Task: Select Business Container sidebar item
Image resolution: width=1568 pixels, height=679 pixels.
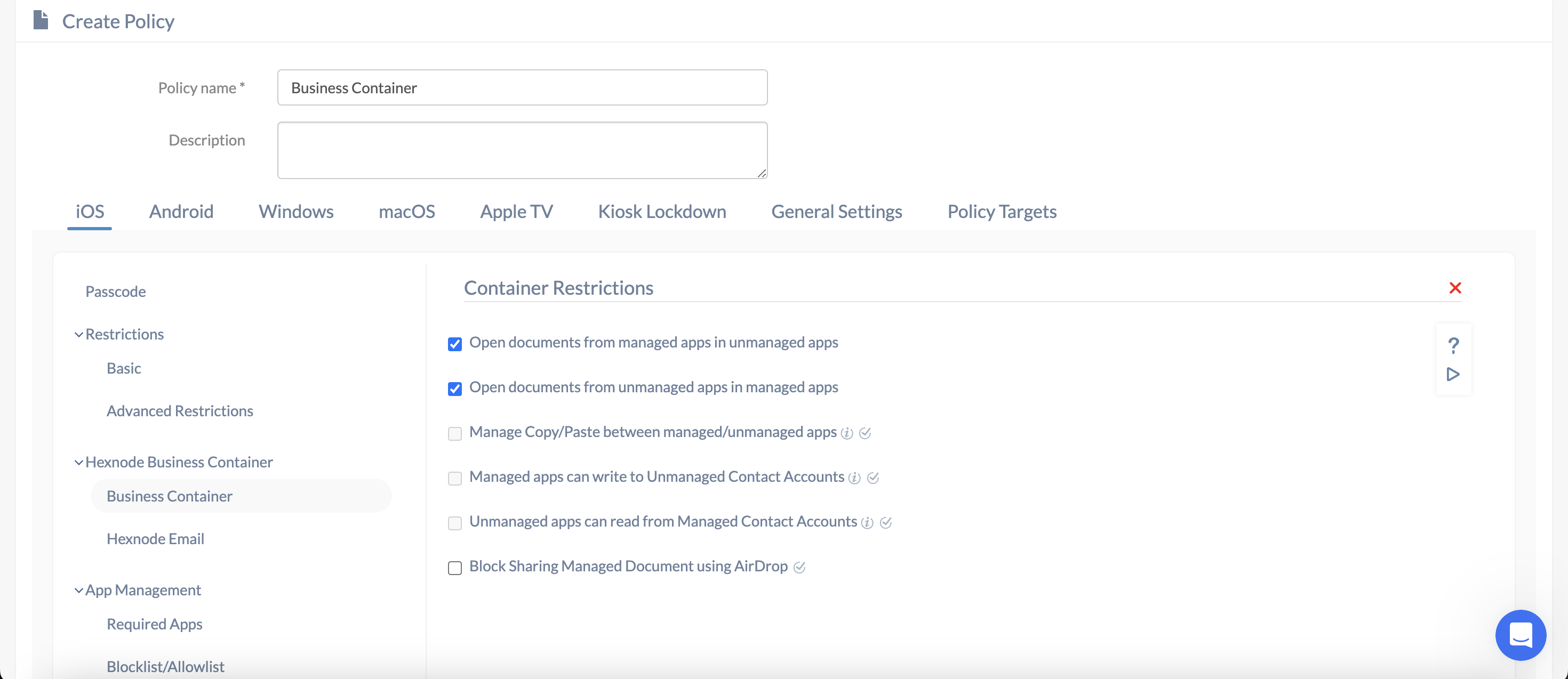Action: tap(241, 496)
